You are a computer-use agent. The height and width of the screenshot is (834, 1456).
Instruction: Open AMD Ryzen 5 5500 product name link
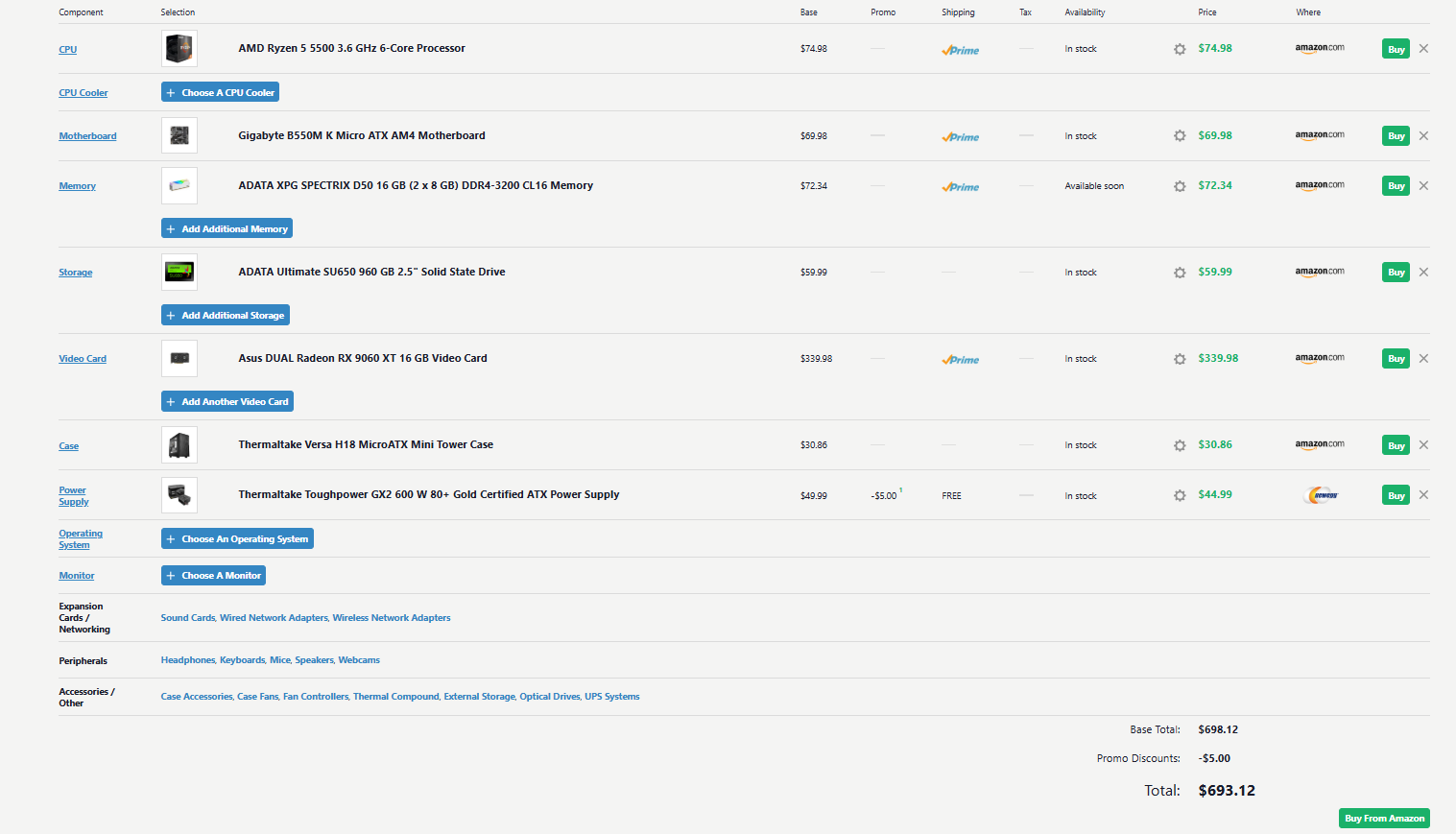(351, 48)
